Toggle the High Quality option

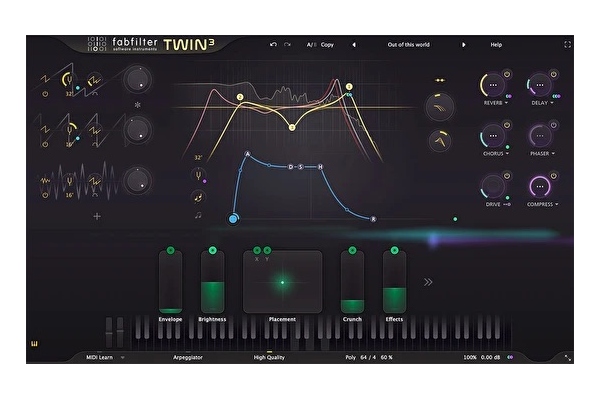[269, 357]
